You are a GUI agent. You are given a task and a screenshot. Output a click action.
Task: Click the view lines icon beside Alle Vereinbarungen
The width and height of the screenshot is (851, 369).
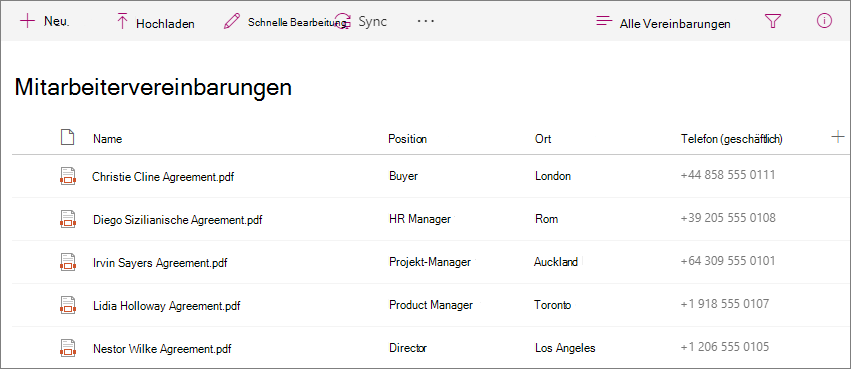604,21
